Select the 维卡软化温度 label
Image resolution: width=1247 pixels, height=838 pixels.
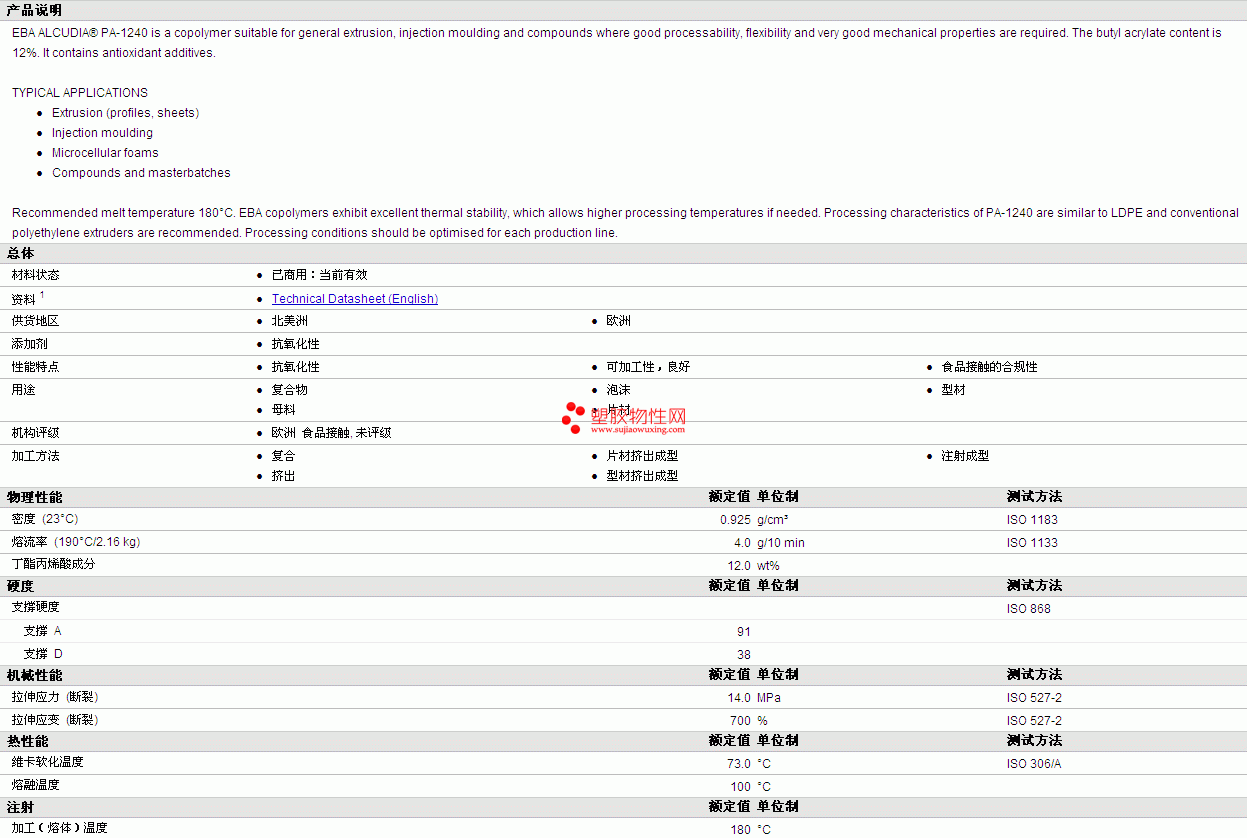coord(47,762)
